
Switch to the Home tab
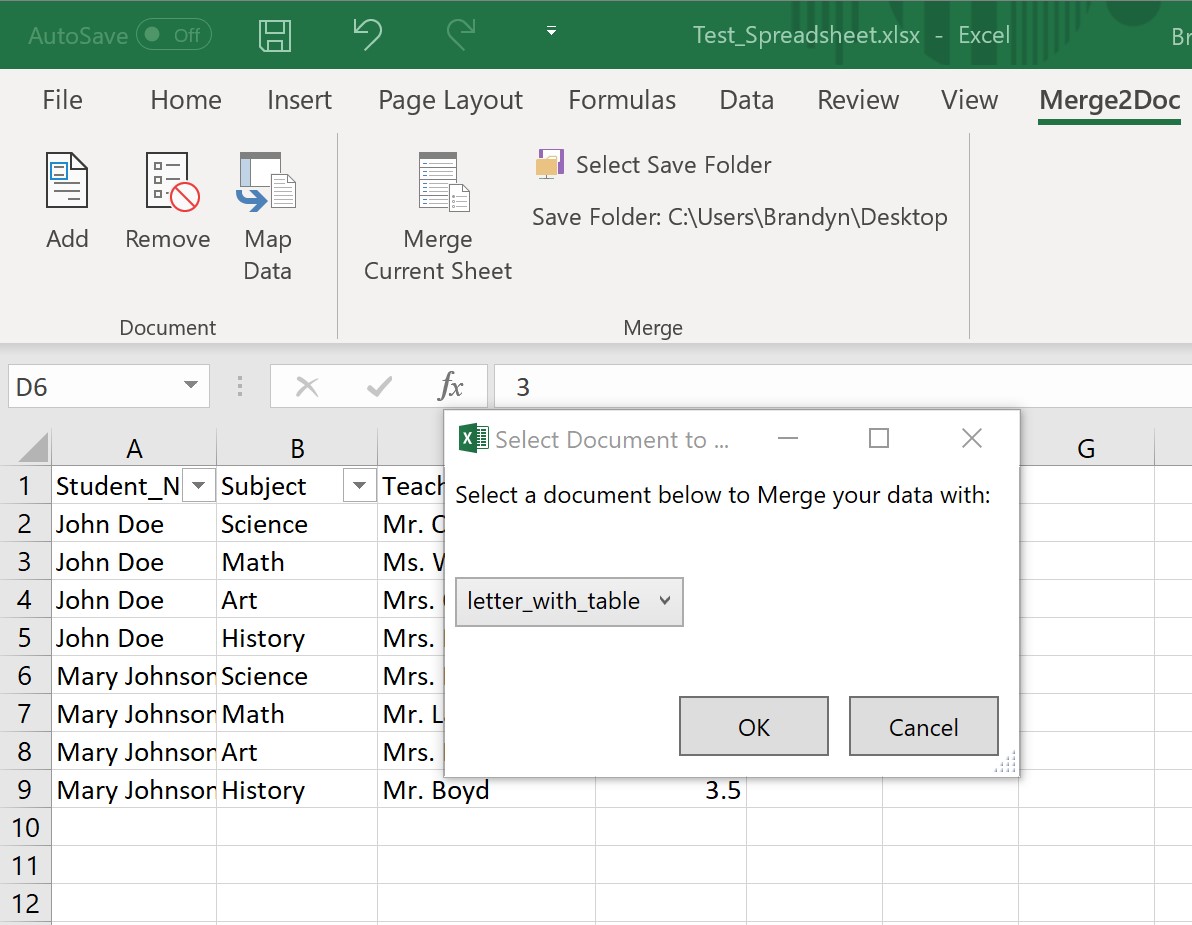[x=185, y=100]
